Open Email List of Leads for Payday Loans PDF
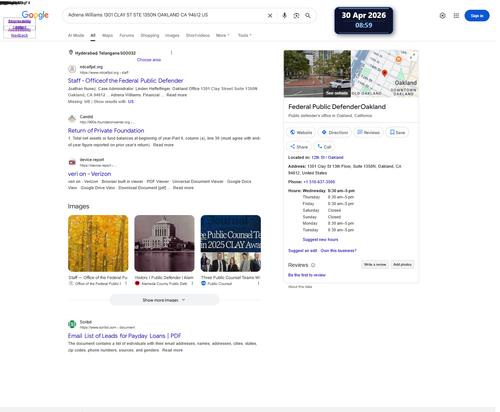The image size is (500, 412). coord(124,336)
